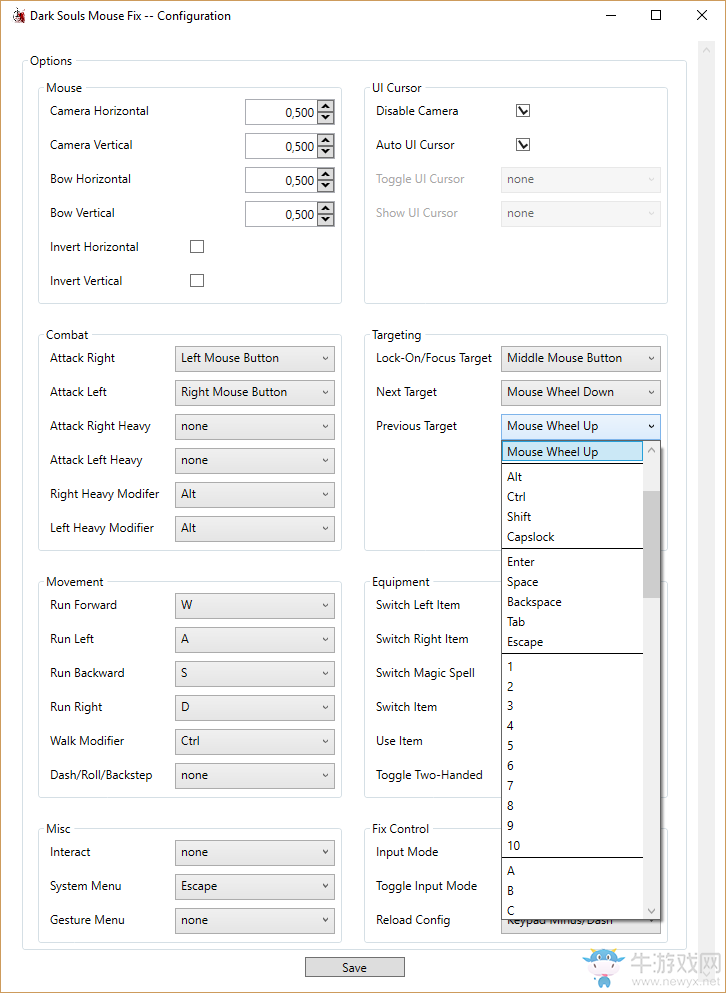The image size is (726, 993).
Task: Select Space in the open list
Action: click(x=573, y=582)
